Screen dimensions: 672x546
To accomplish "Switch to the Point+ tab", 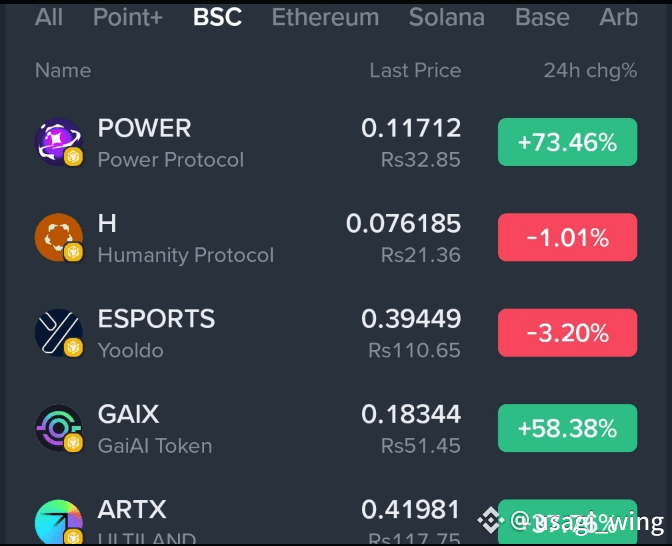I will 128,18.
